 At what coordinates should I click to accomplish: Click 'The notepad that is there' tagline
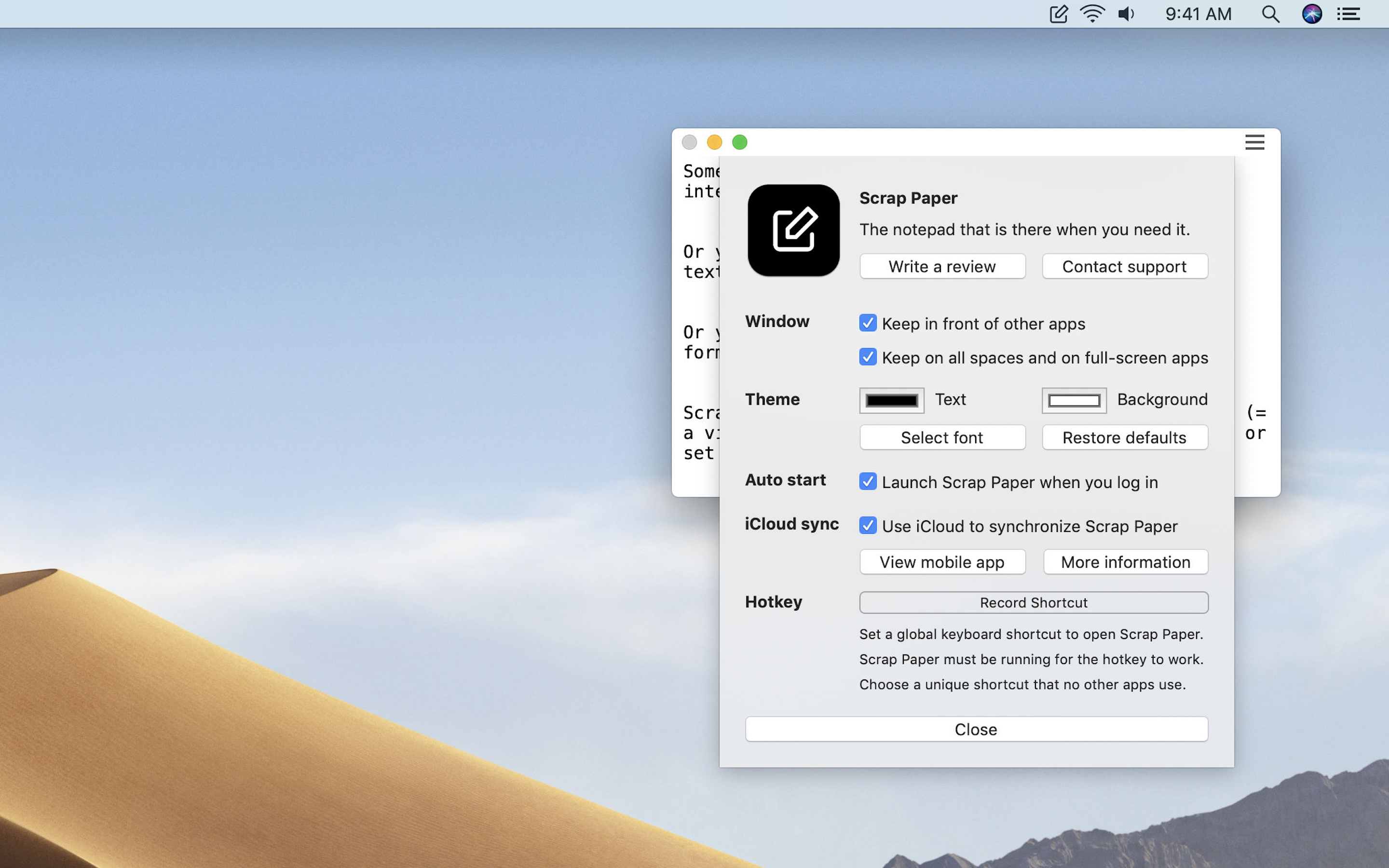point(1024,230)
